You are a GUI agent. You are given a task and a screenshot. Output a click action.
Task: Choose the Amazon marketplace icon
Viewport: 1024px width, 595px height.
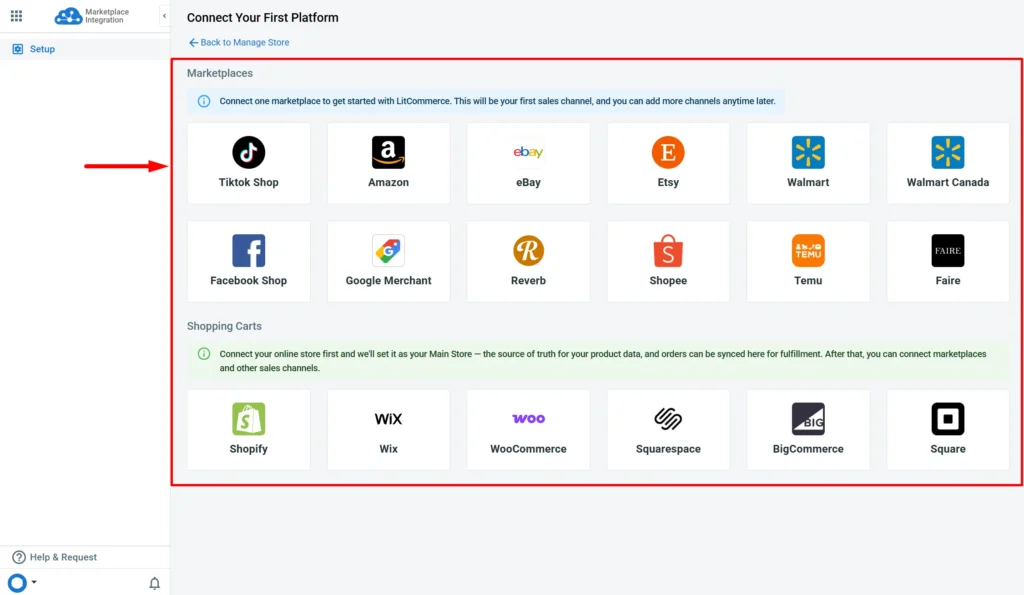point(389,152)
